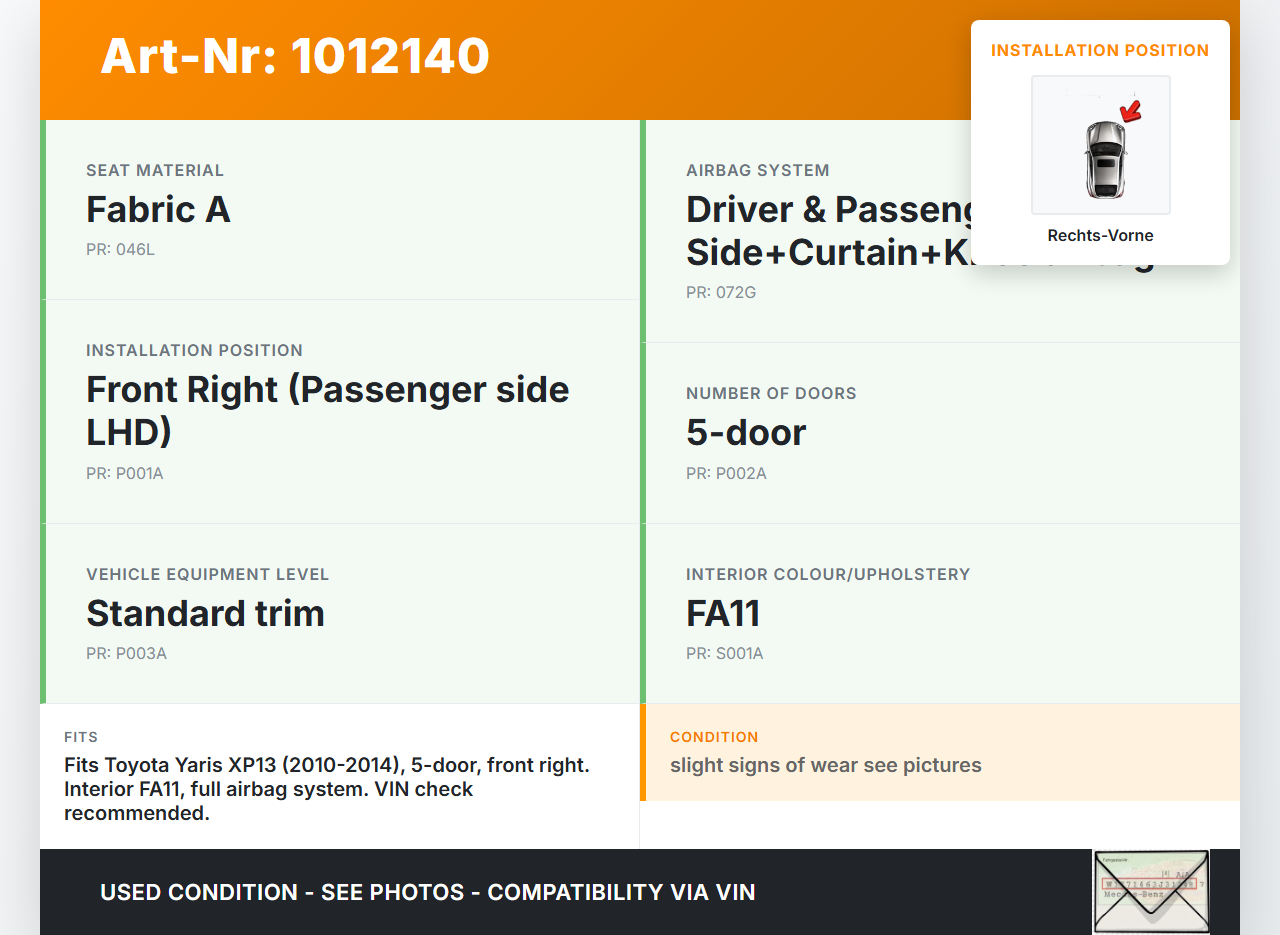Select Front Right (Passenger side LHD) value
The width and height of the screenshot is (1280, 935).
click(327, 410)
